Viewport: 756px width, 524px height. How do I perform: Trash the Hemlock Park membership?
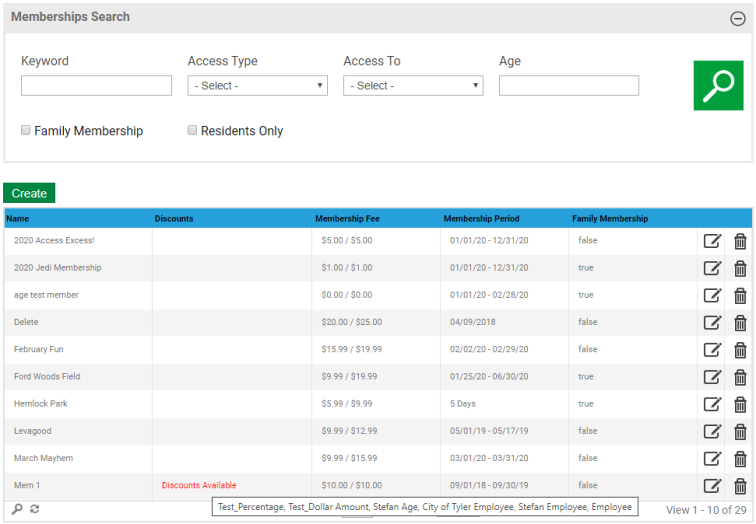pos(740,404)
